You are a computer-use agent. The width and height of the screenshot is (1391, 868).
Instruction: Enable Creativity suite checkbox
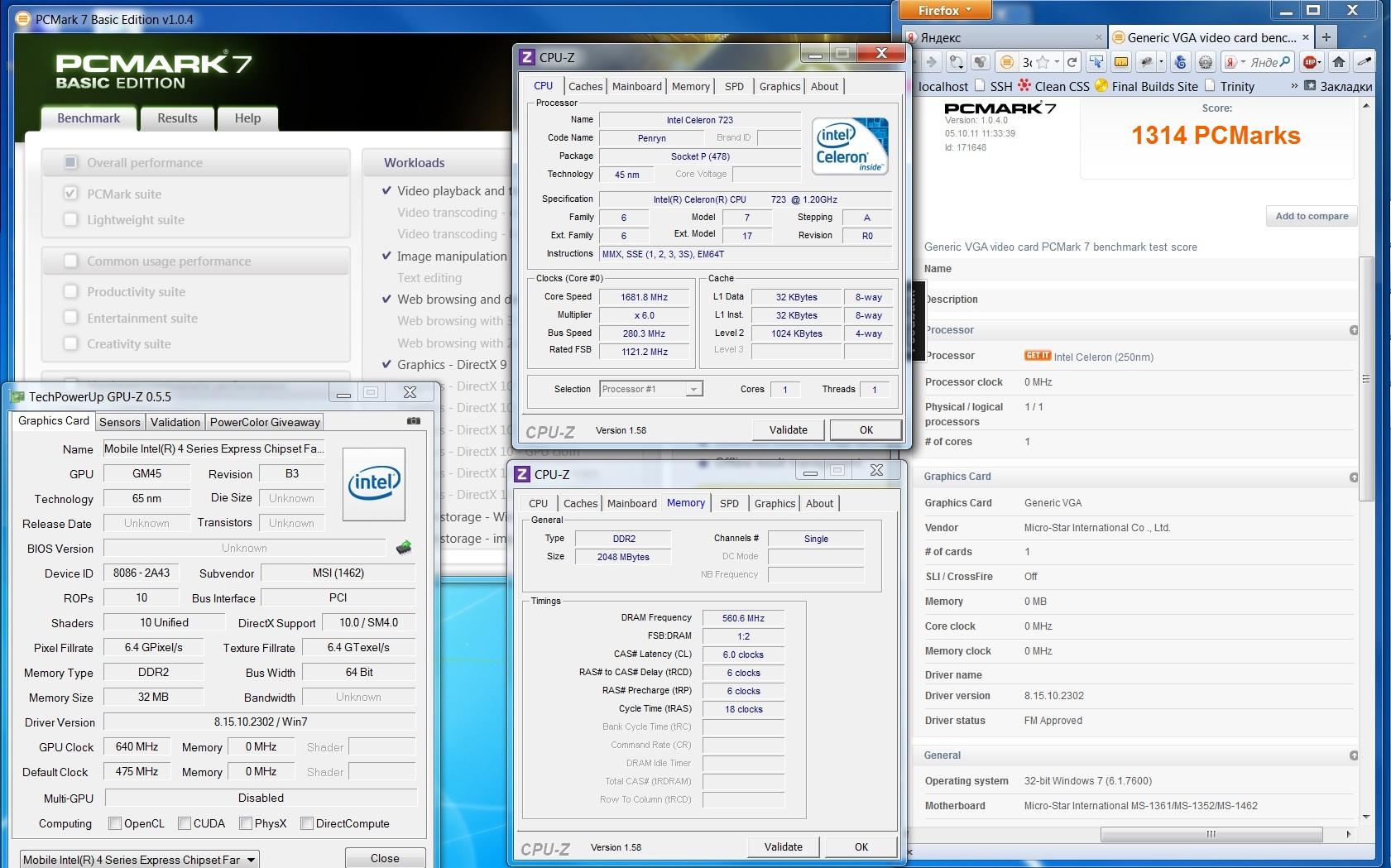coord(71,343)
